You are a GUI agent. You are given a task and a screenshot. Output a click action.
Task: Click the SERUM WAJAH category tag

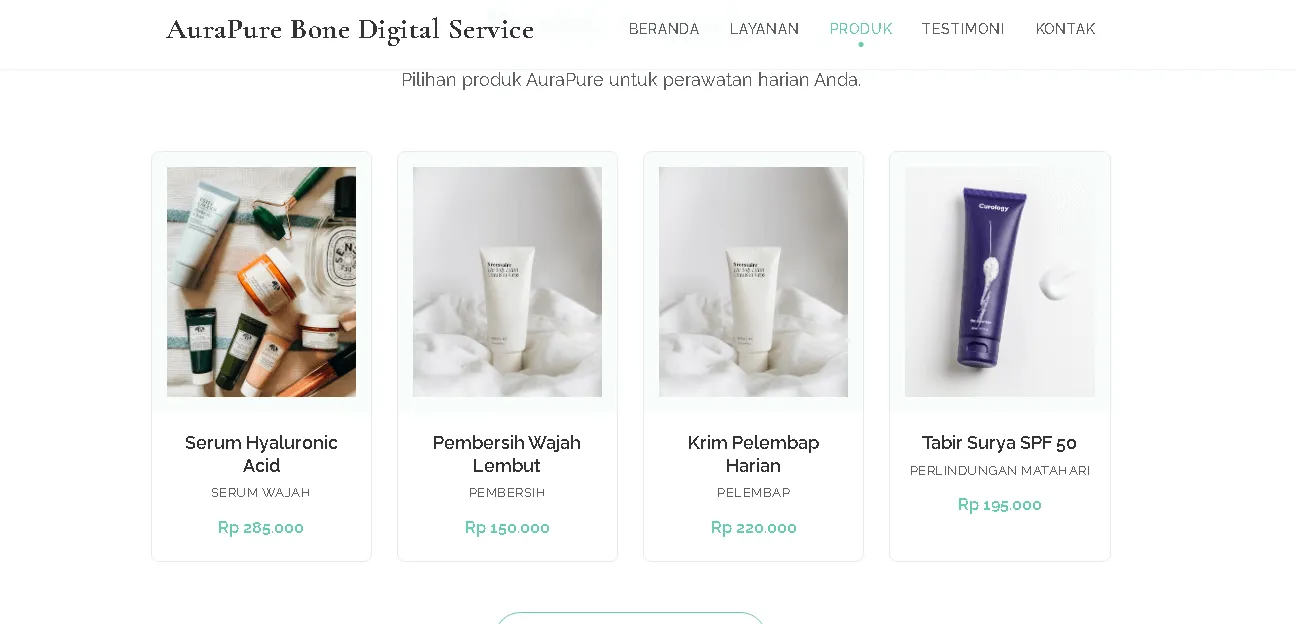261,492
